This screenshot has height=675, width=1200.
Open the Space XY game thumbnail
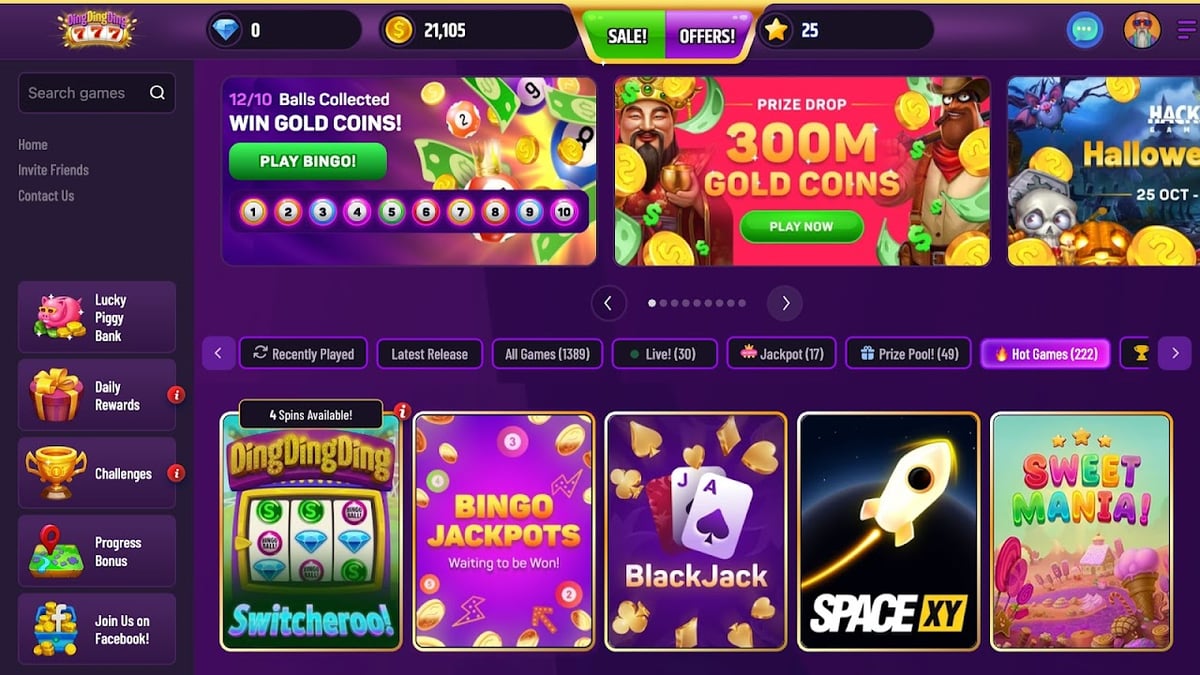point(888,531)
